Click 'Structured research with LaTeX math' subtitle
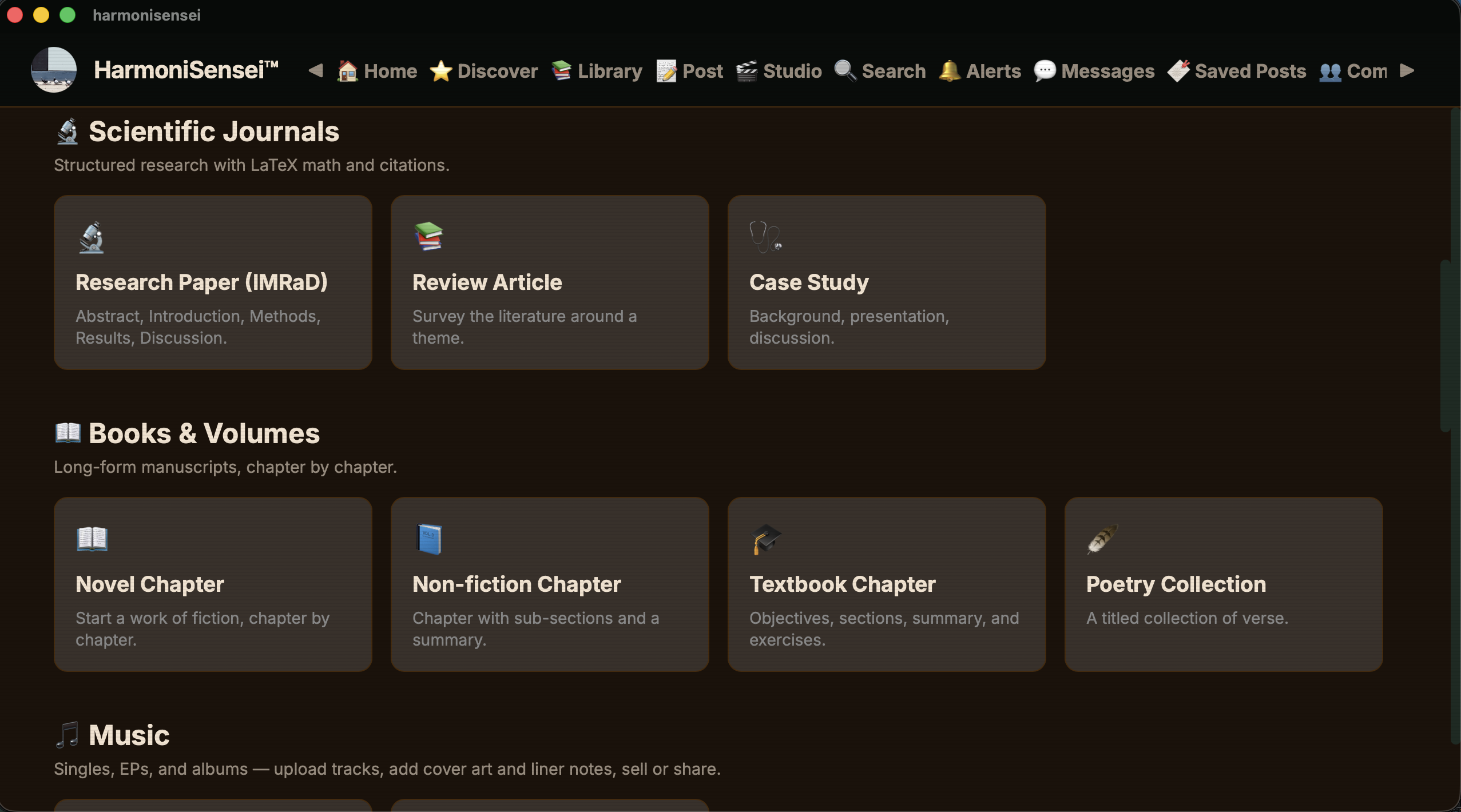 [x=252, y=165]
